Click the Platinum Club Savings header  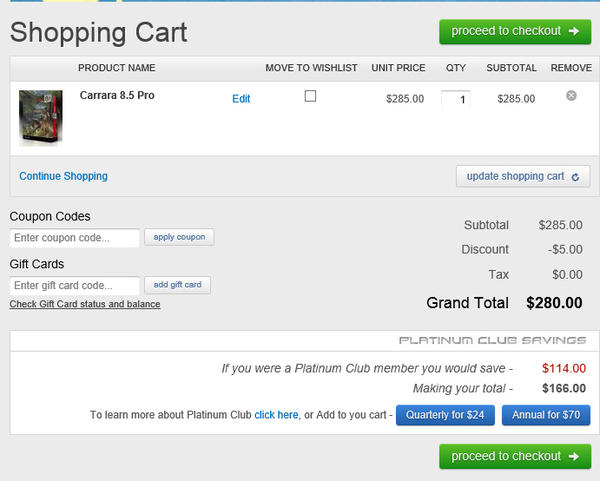point(494,340)
